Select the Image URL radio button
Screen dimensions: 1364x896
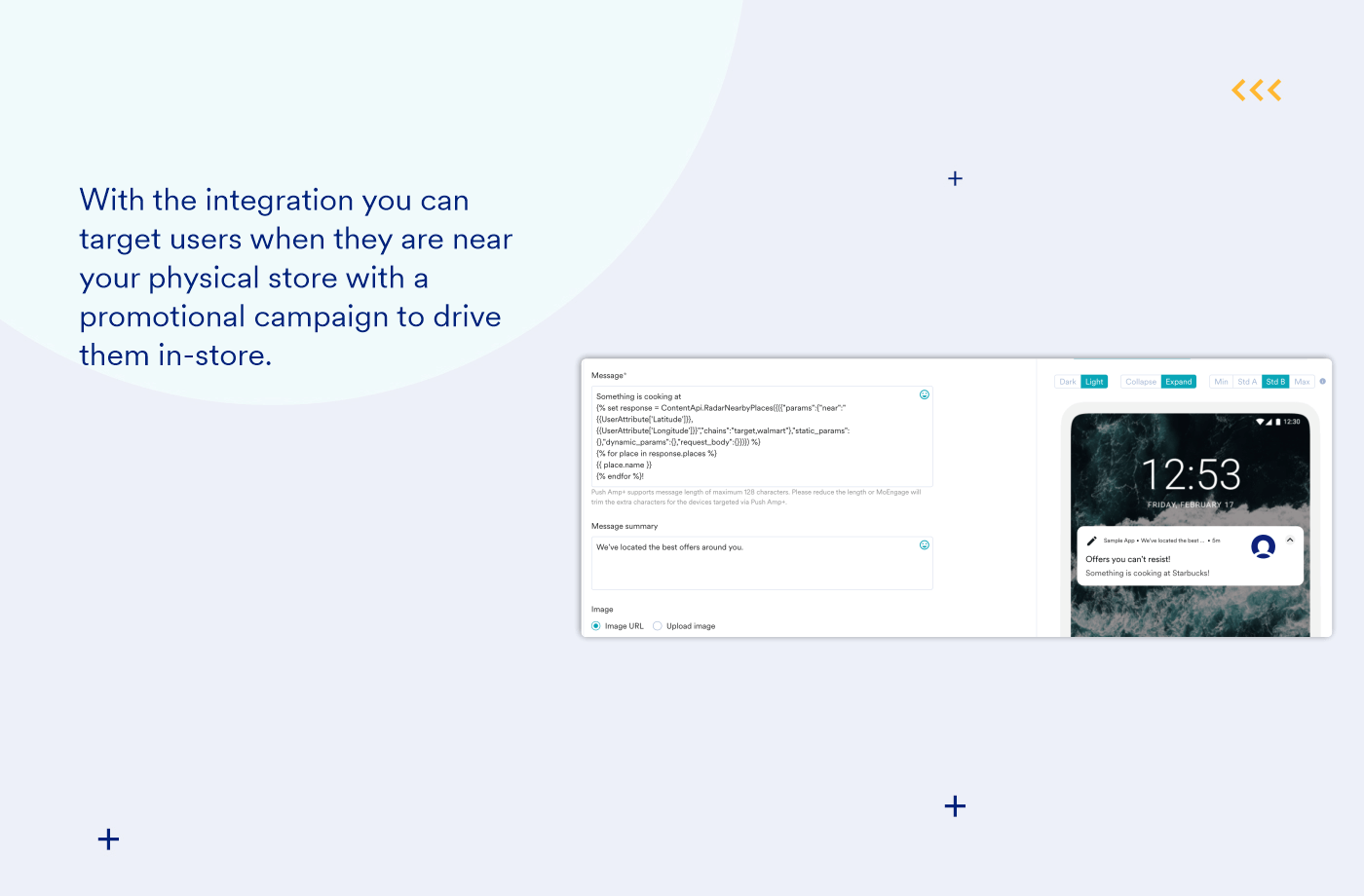pyautogui.click(x=596, y=626)
